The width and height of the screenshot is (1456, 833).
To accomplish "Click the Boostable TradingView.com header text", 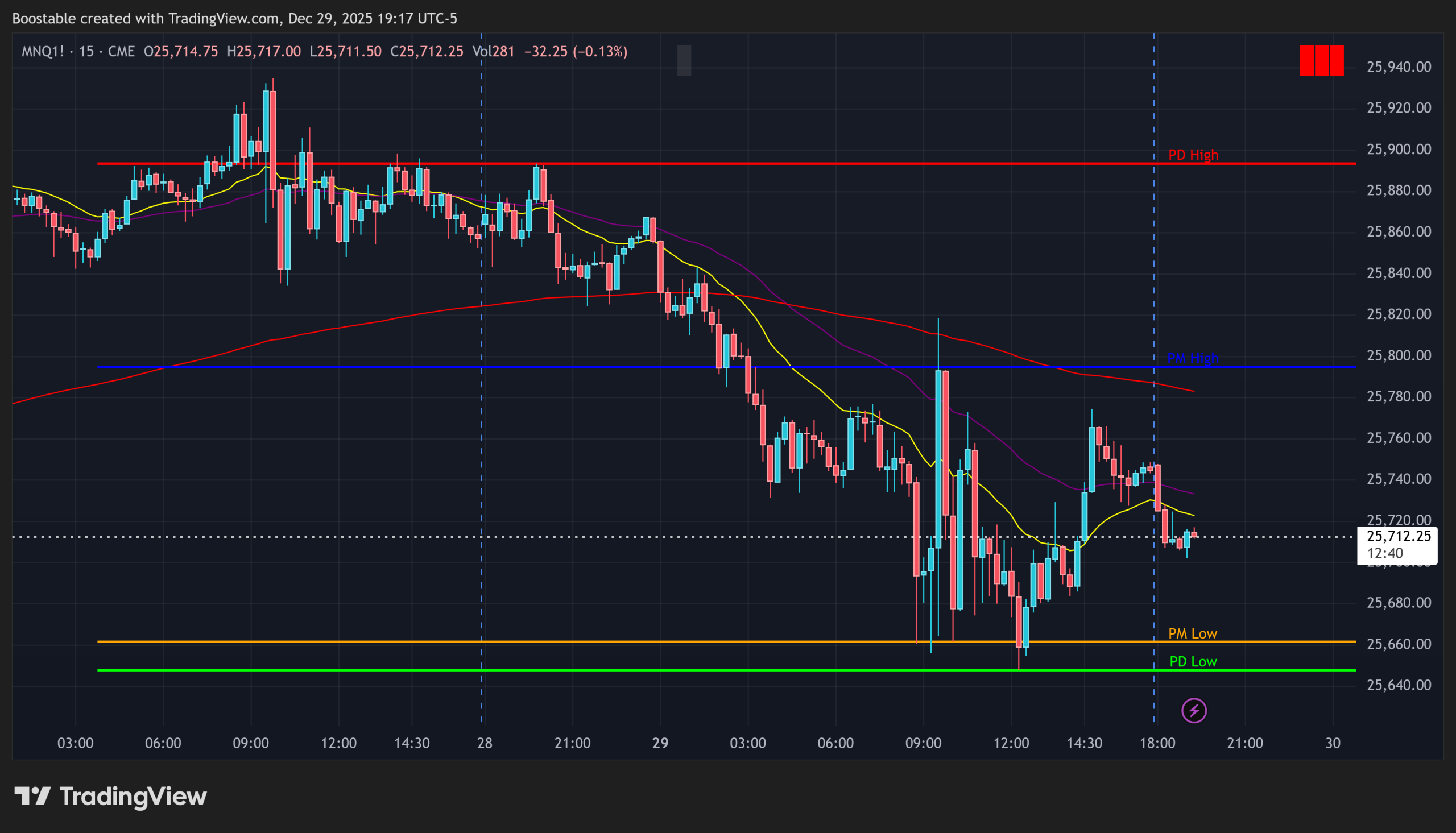I will (234, 18).
